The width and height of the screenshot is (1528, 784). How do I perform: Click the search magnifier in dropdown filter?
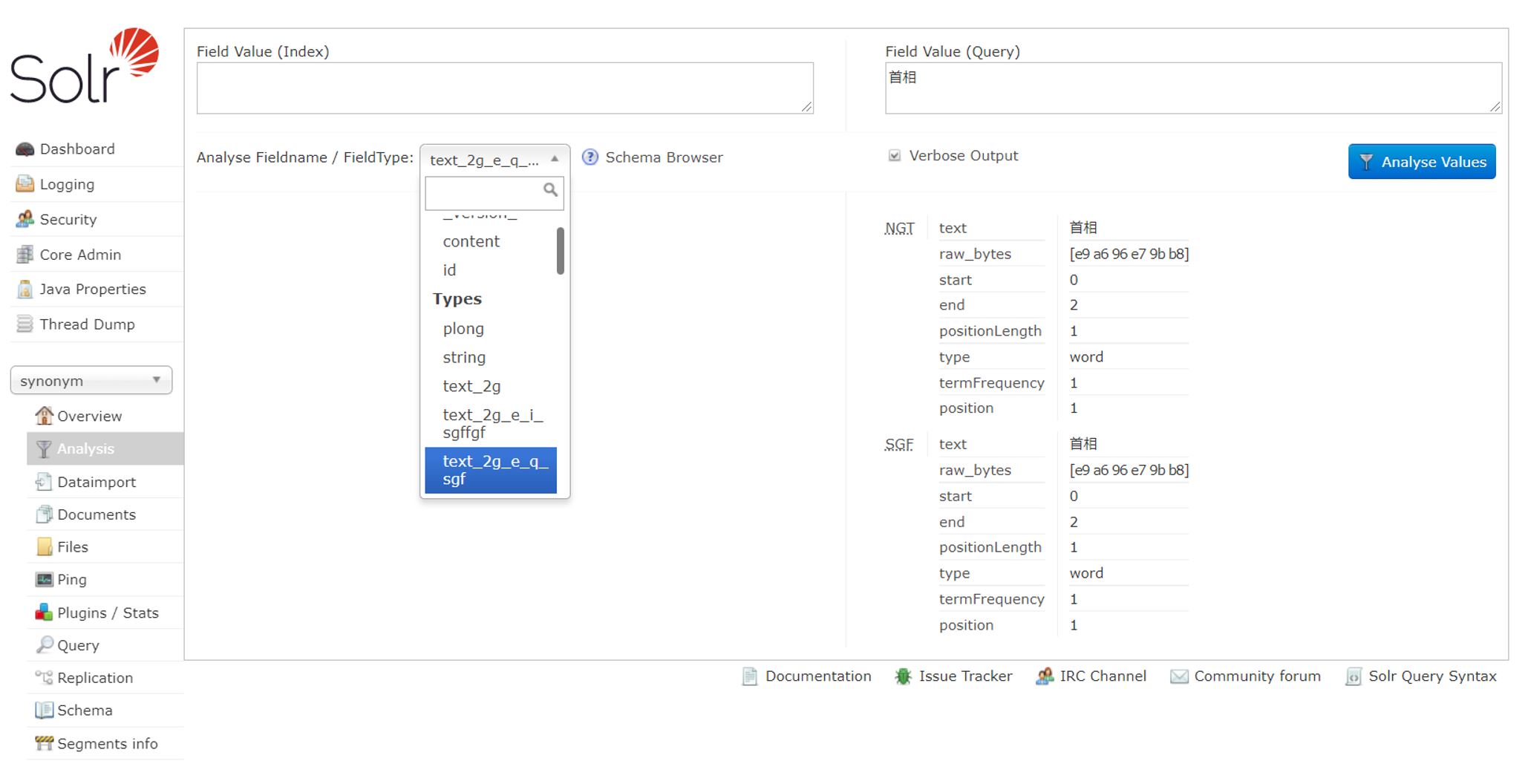coord(550,190)
